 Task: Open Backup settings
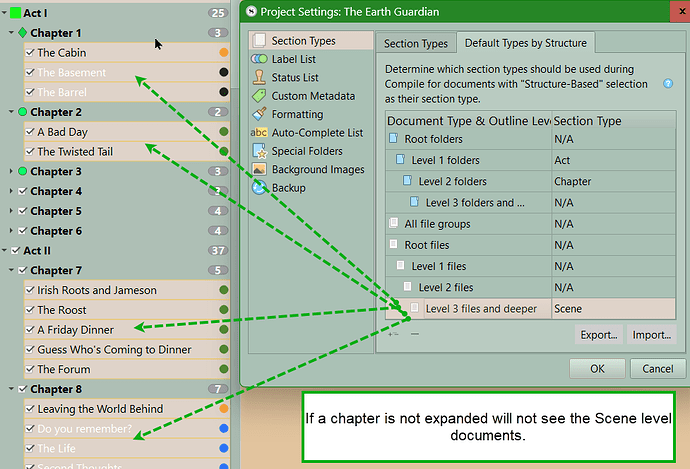[x=288, y=188]
